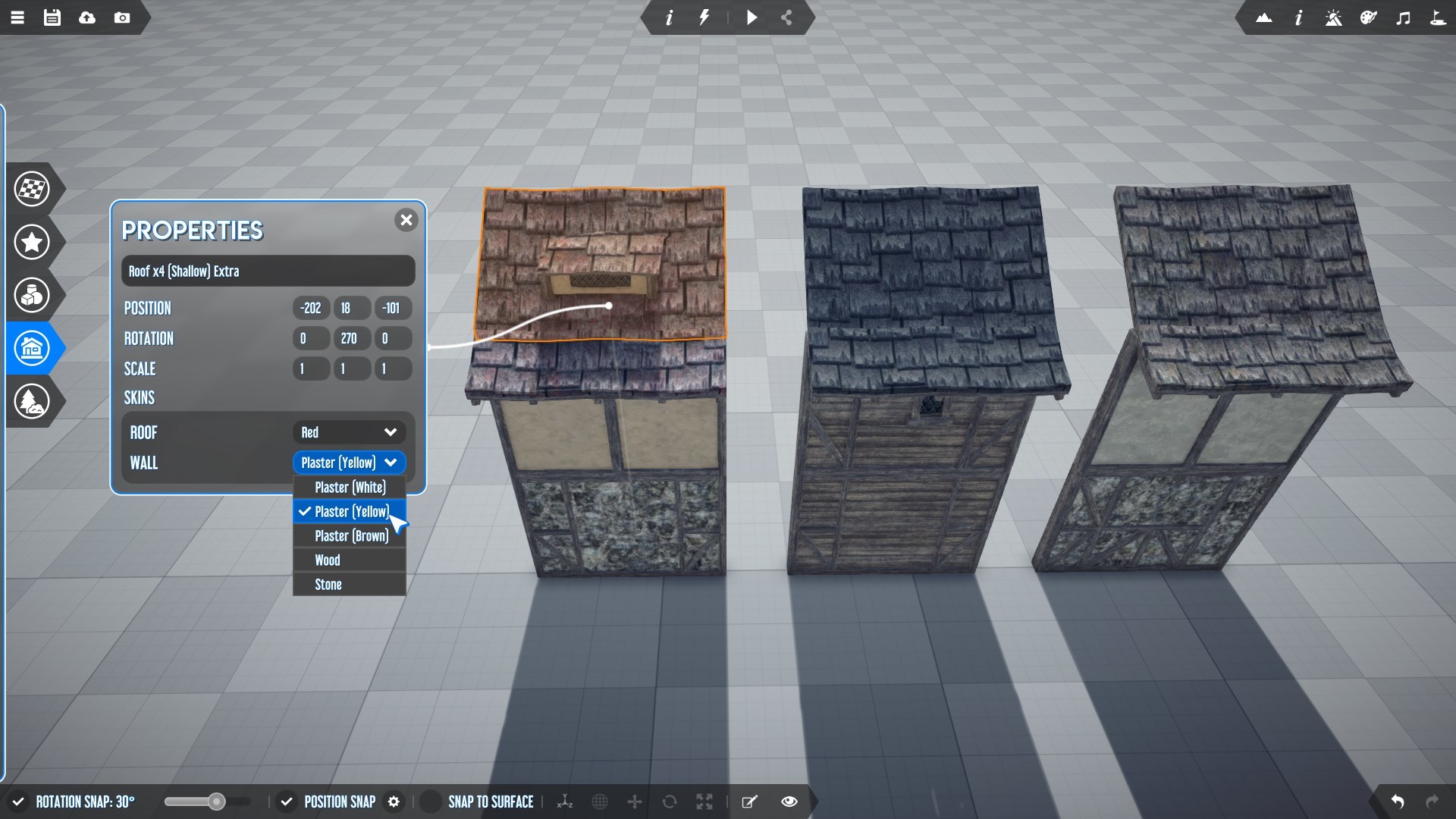Edit Position Y value 18
The width and height of the screenshot is (1456, 819).
pos(352,308)
